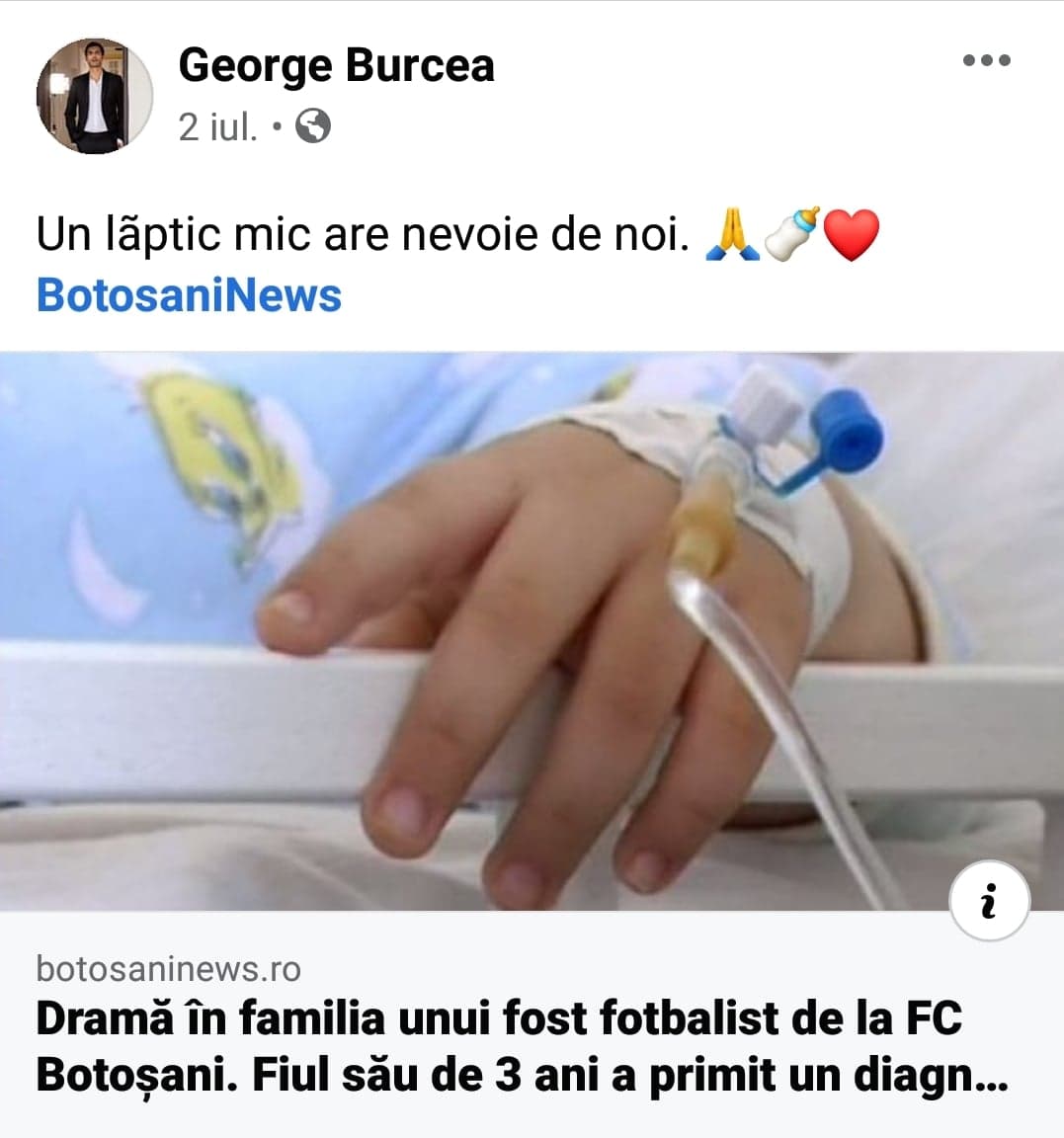Open George Burcea's profile name link
Viewport: 1064px width, 1138px height.
pyautogui.click(x=336, y=65)
